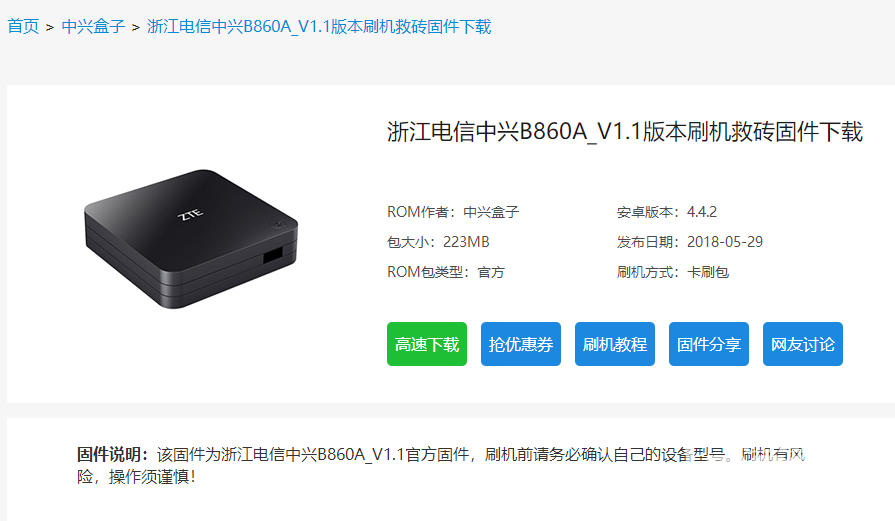The height and width of the screenshot is (521, 895).
Task: Click the 浙江电信中兴B860A_V1.1 breadcrumb link
Action: point(319,26)
